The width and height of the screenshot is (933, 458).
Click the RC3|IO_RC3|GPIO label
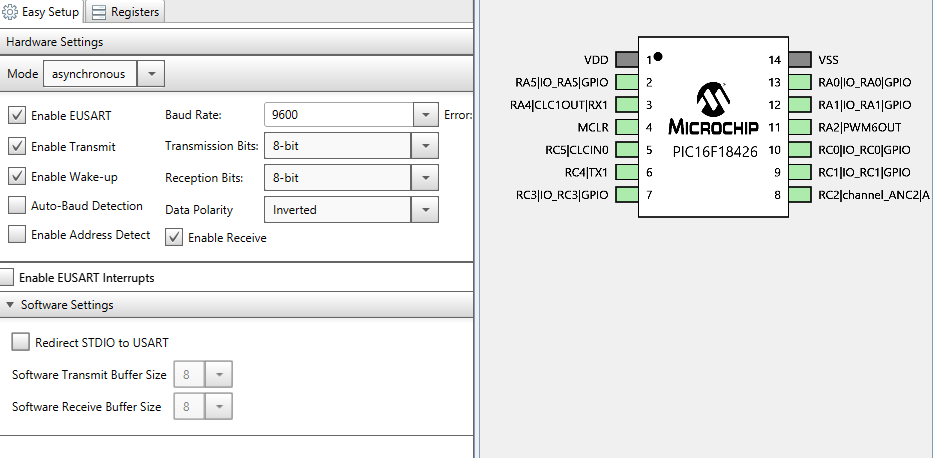[x=562, y=195]
